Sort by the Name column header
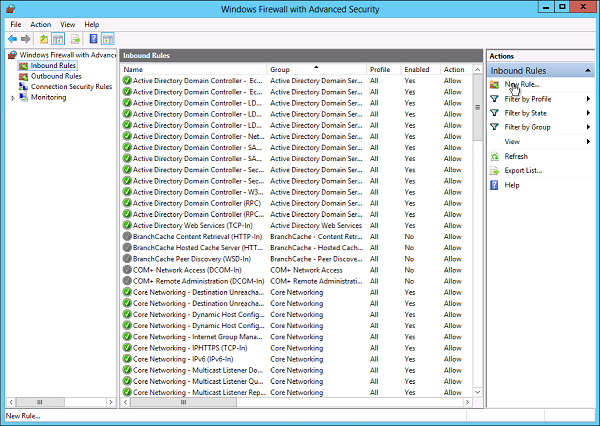 tap(194, 70)
